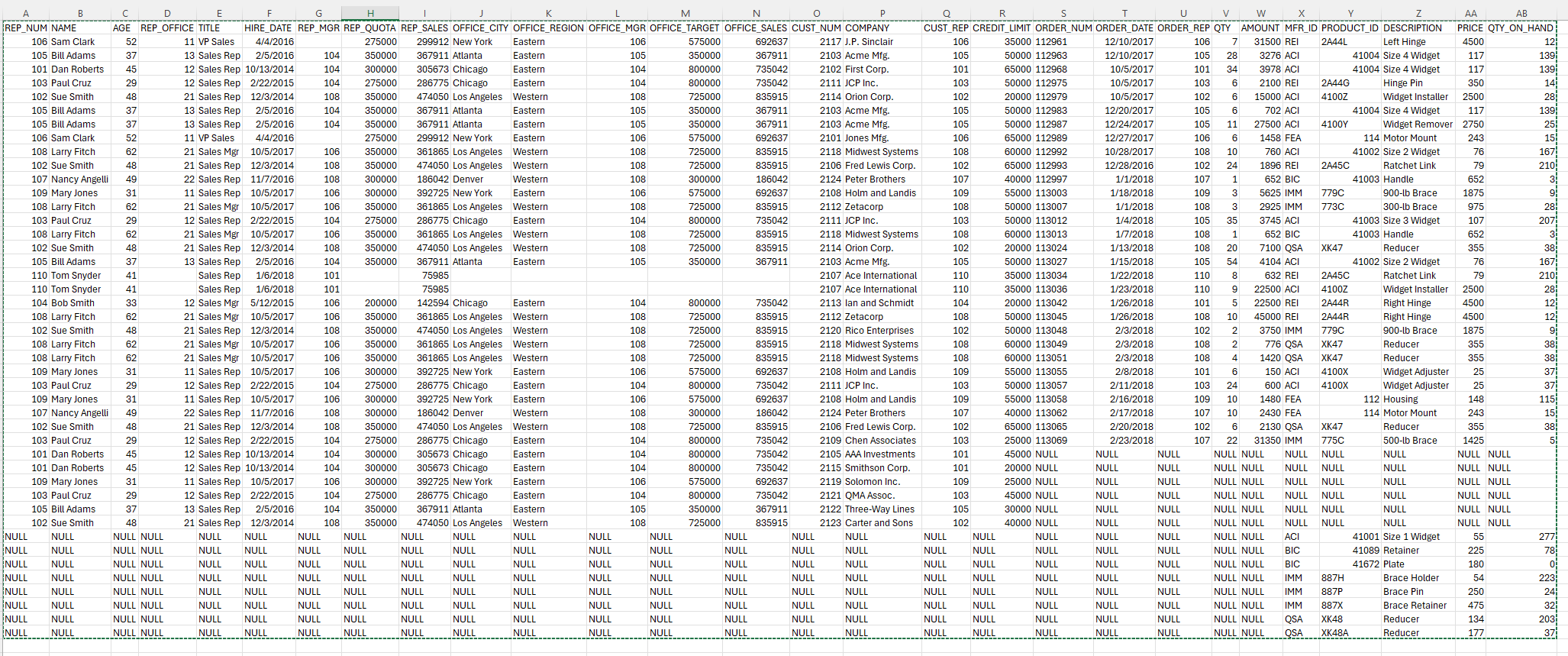Viewport: 1568px width, 656px height.
Task: Select column P header letter
Action: [x=882, y=13]
